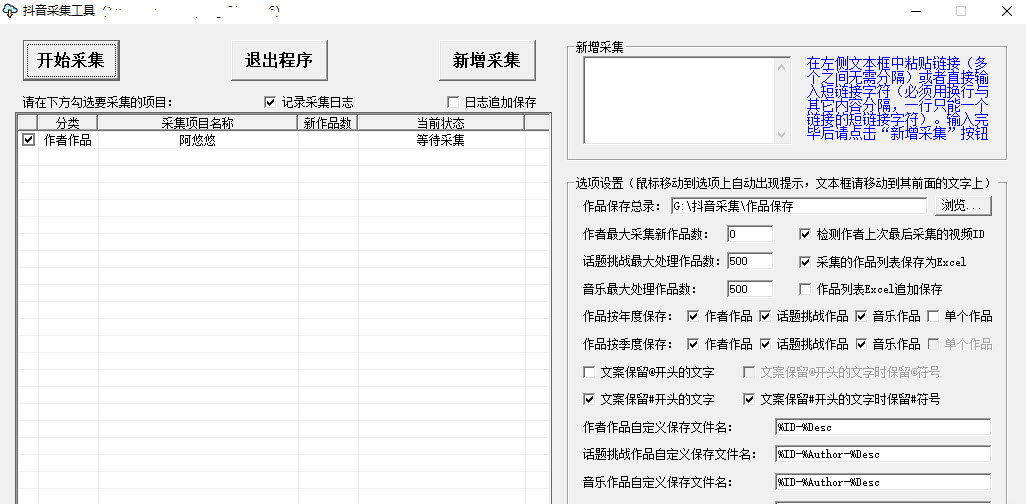The height and width of the screenshot is (504, 1026).
Task: Click the 开始采集 button
Action: click(71, 60)
